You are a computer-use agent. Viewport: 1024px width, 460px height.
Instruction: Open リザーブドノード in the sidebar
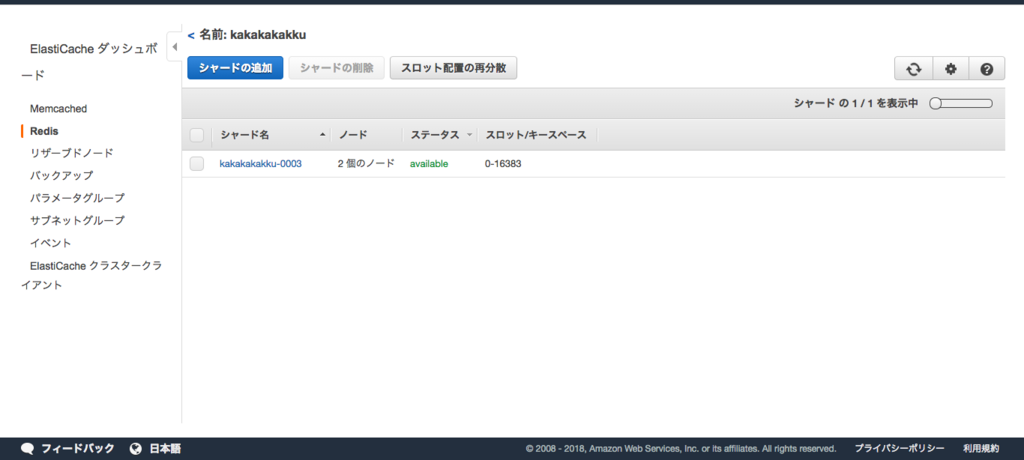click(x=72, y=153)
